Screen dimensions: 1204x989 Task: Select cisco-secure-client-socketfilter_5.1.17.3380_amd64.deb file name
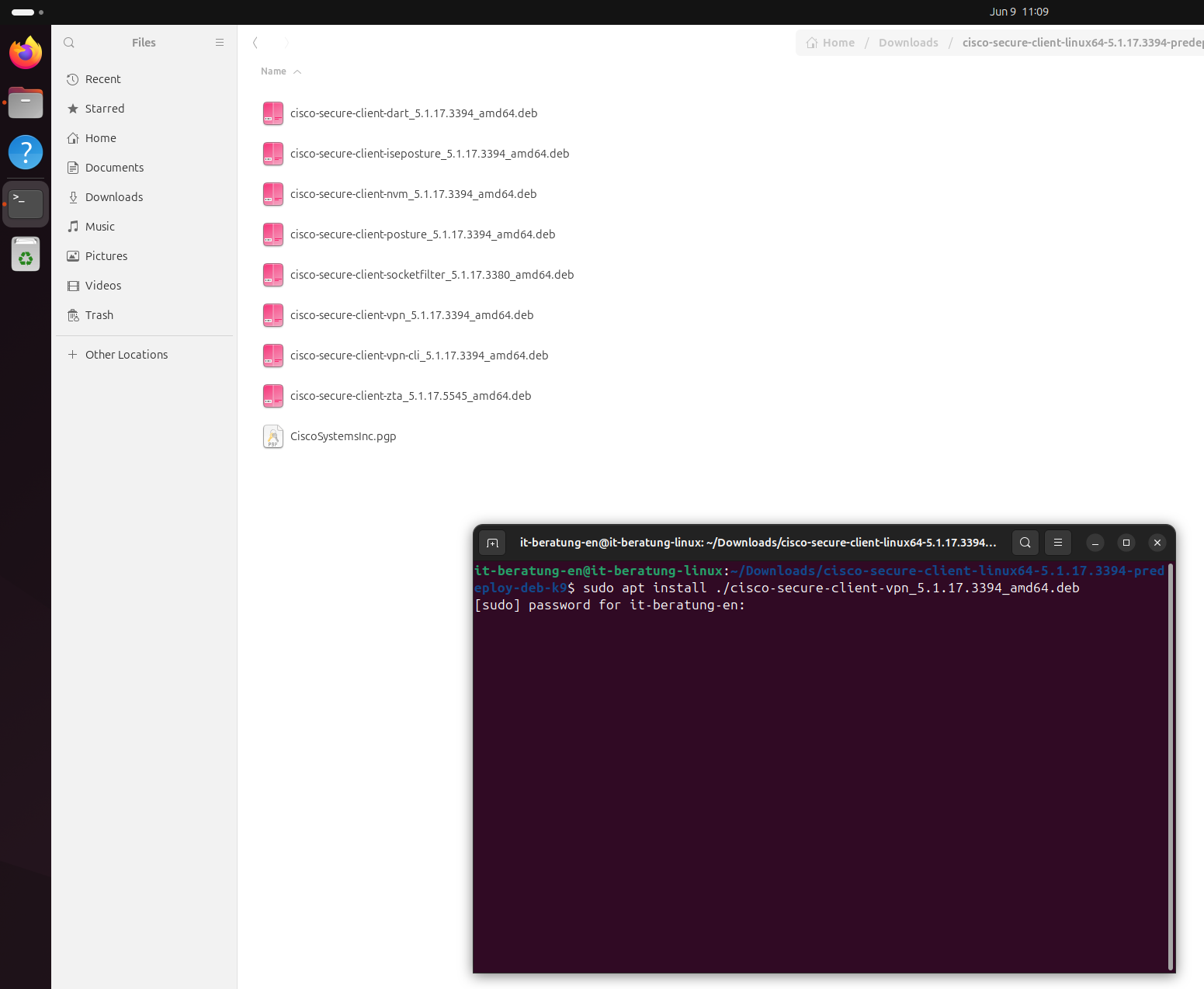[x=432, y=275]
